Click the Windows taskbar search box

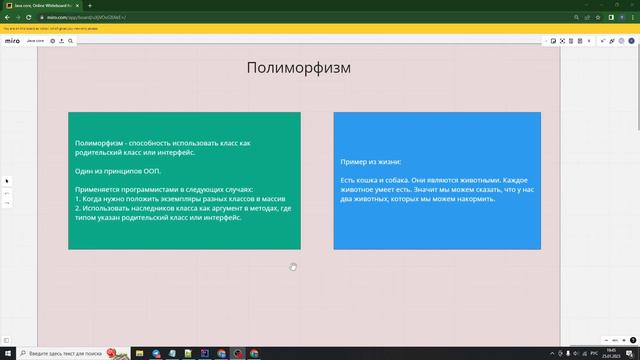[73, 353]
